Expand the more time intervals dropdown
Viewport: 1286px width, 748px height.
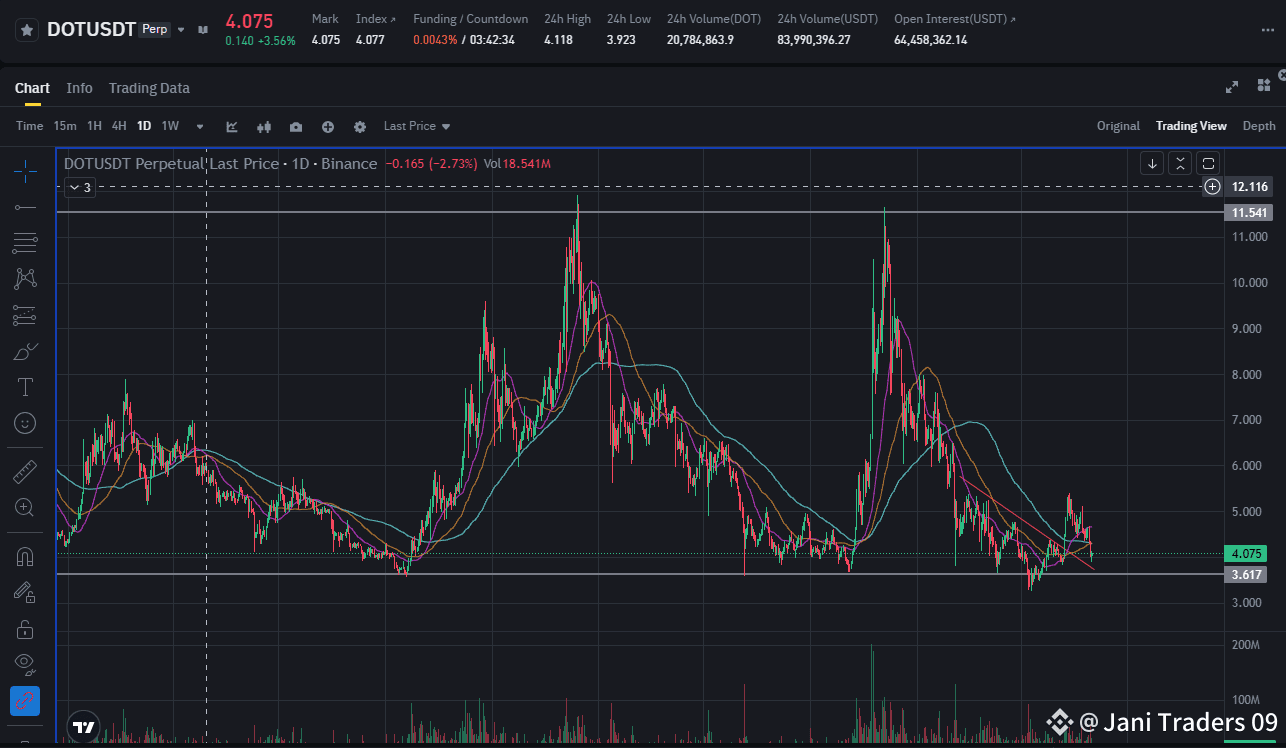coord(200,127)
